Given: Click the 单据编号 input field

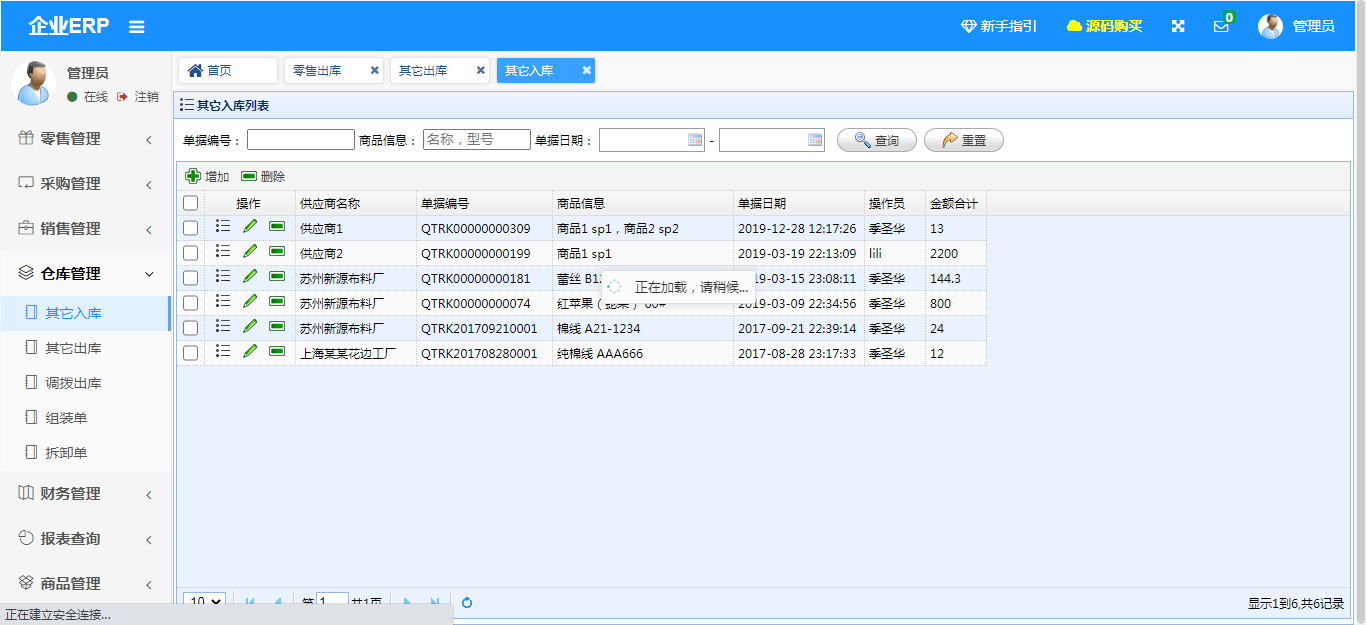Looking at the screenshot, I should [300, 140].
